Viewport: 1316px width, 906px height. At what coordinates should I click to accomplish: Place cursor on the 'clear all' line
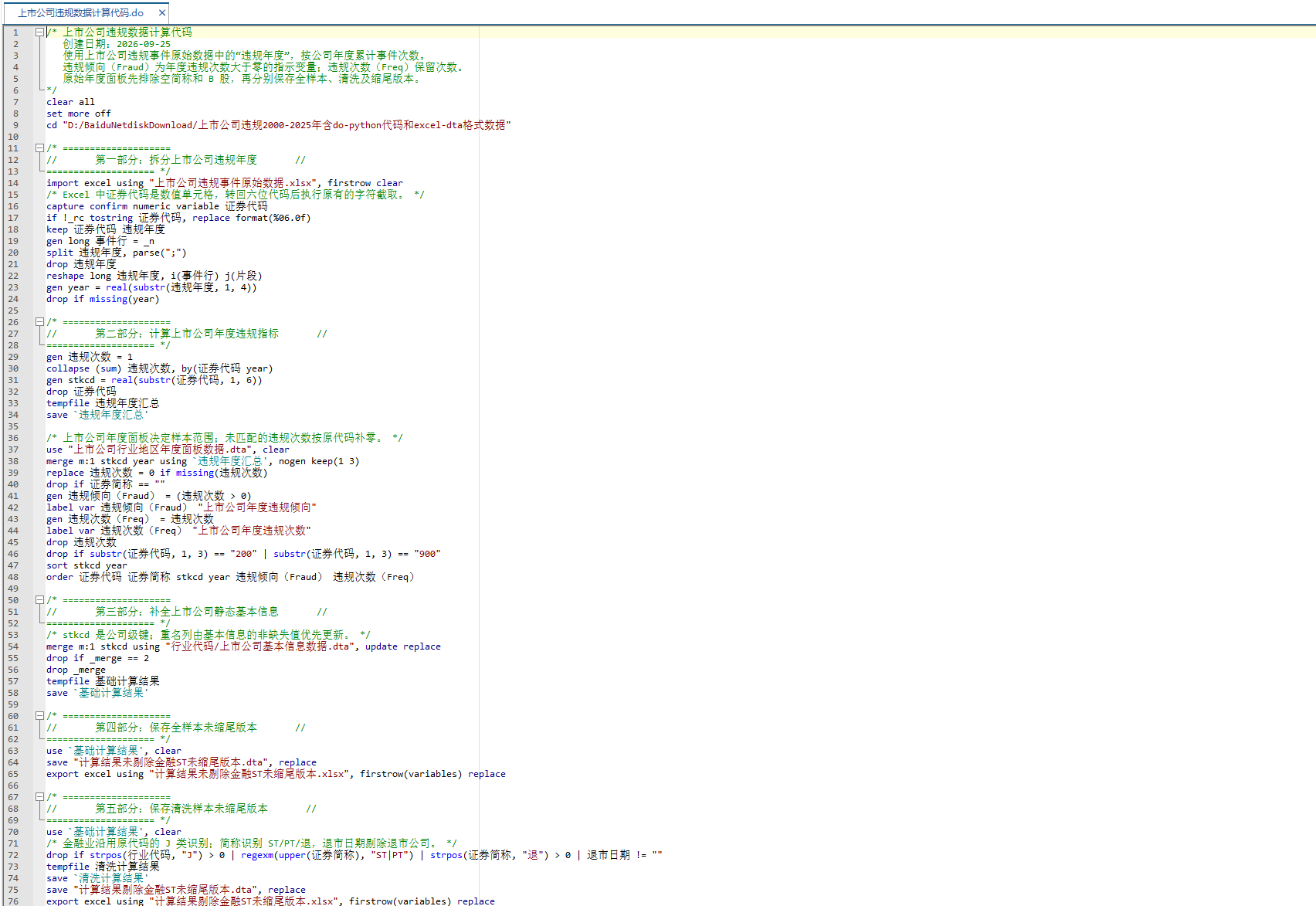click(70, 102)
